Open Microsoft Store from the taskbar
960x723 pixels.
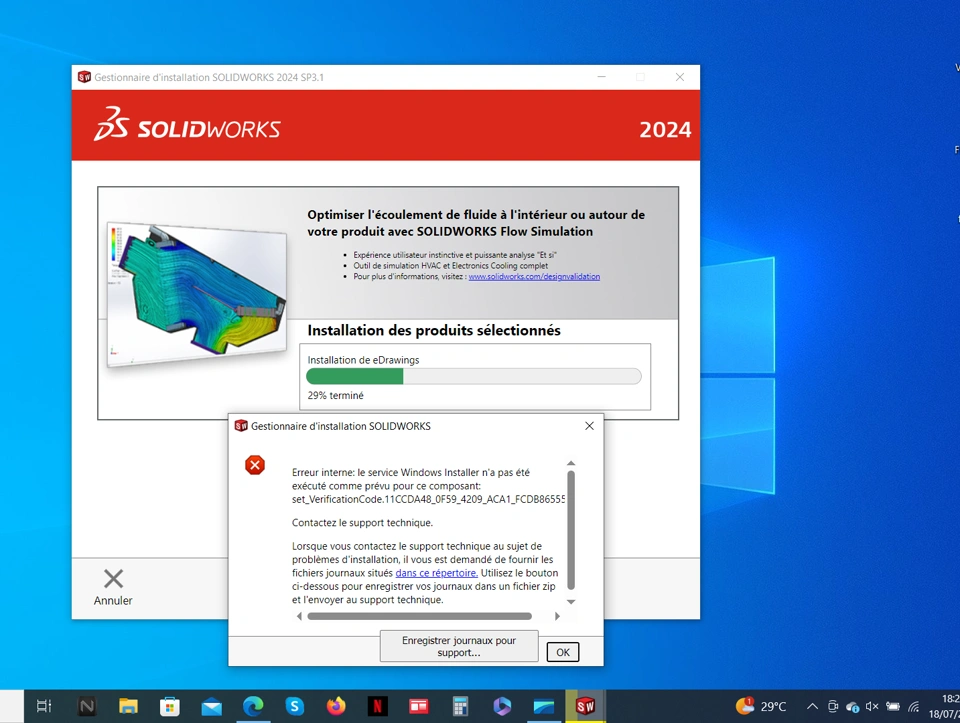point(170,706)
